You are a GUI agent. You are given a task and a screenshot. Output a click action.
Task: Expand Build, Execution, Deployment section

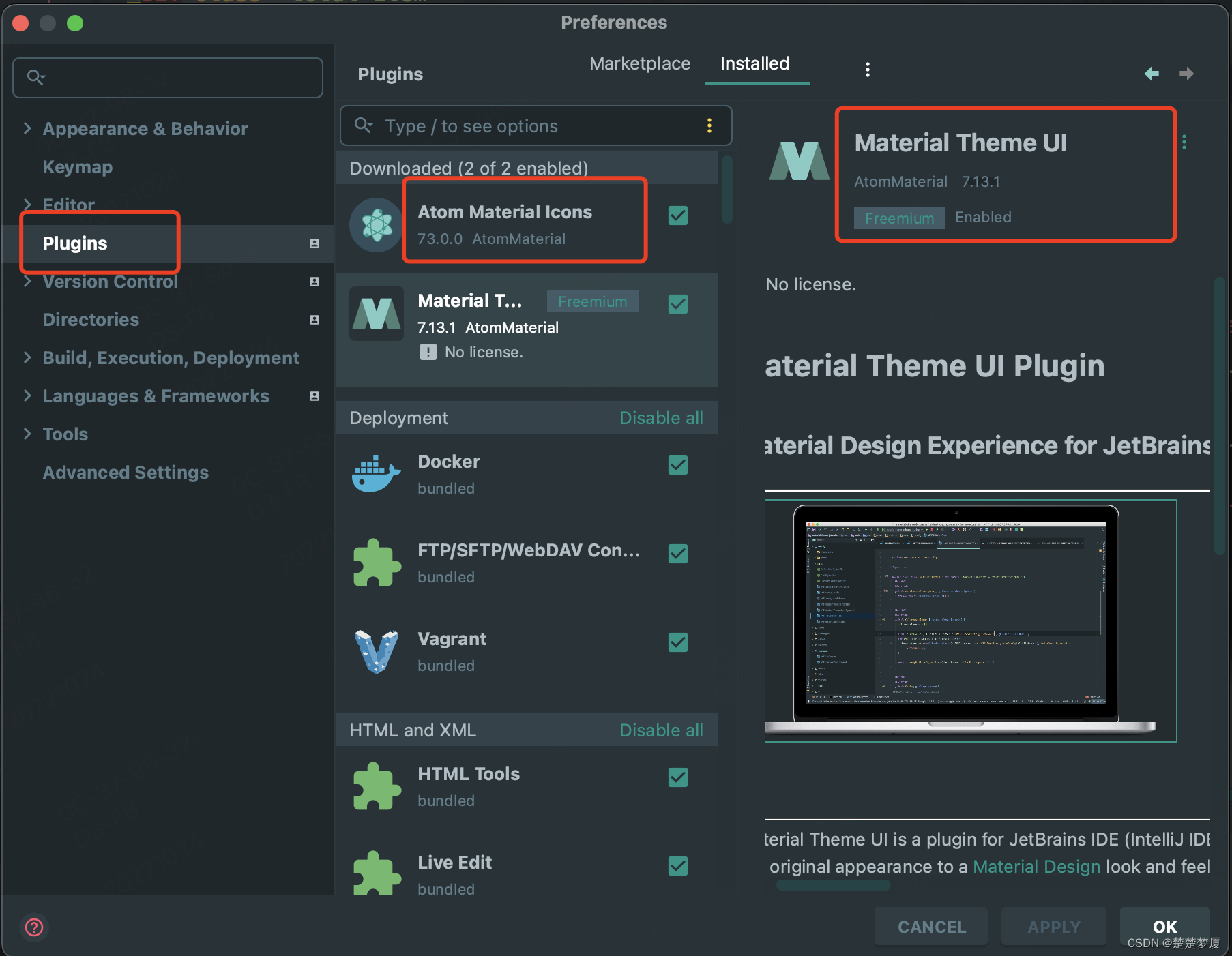point(27,357)
